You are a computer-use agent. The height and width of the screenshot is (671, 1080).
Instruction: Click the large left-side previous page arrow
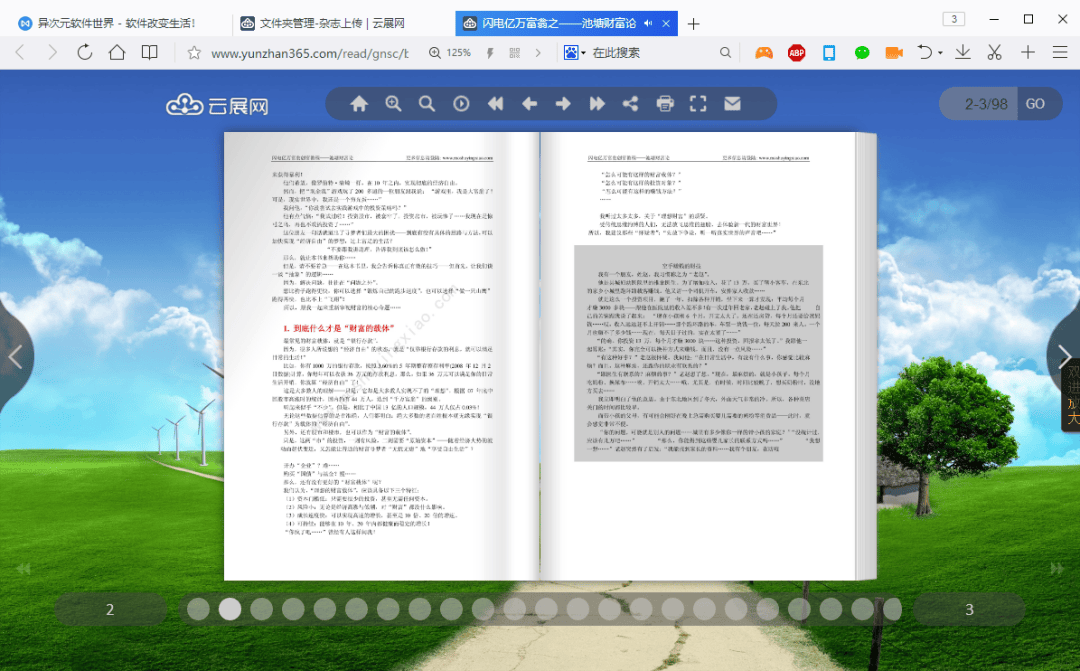(x=15, y=356)
